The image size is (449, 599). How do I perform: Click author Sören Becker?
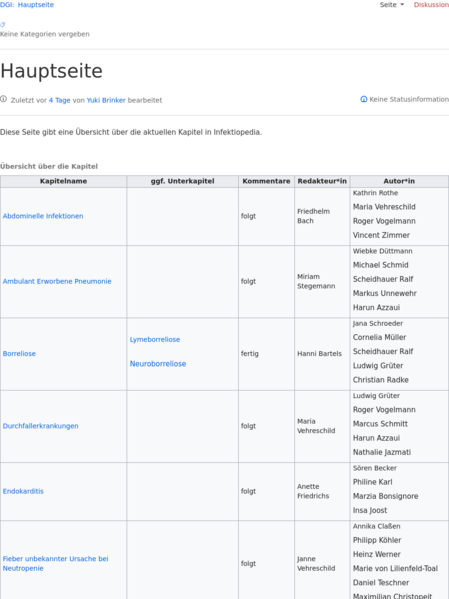(x=374, y=468)
